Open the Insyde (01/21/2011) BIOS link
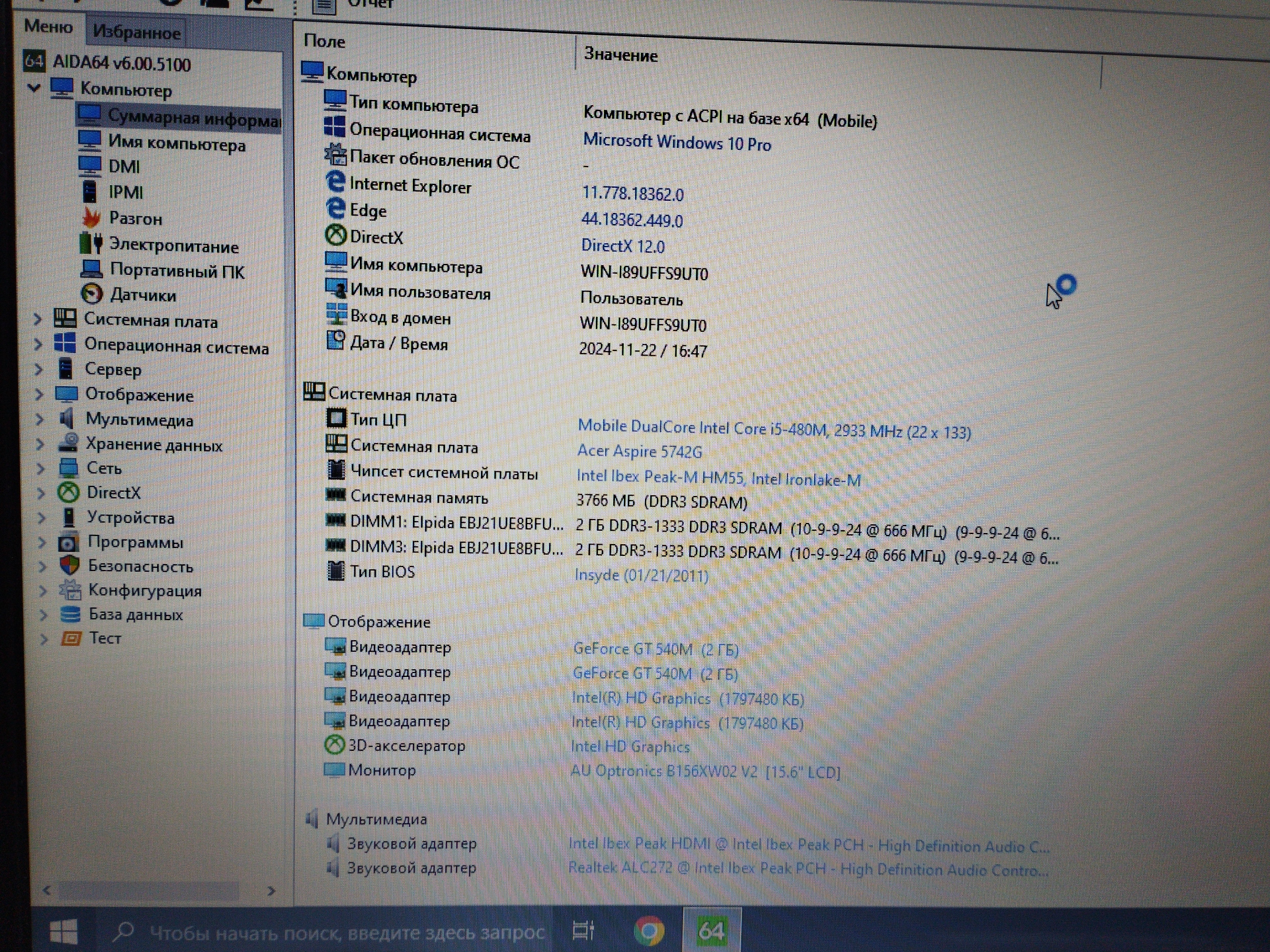Viewport: 1270px width, 952px height. (x=641, y=575)
